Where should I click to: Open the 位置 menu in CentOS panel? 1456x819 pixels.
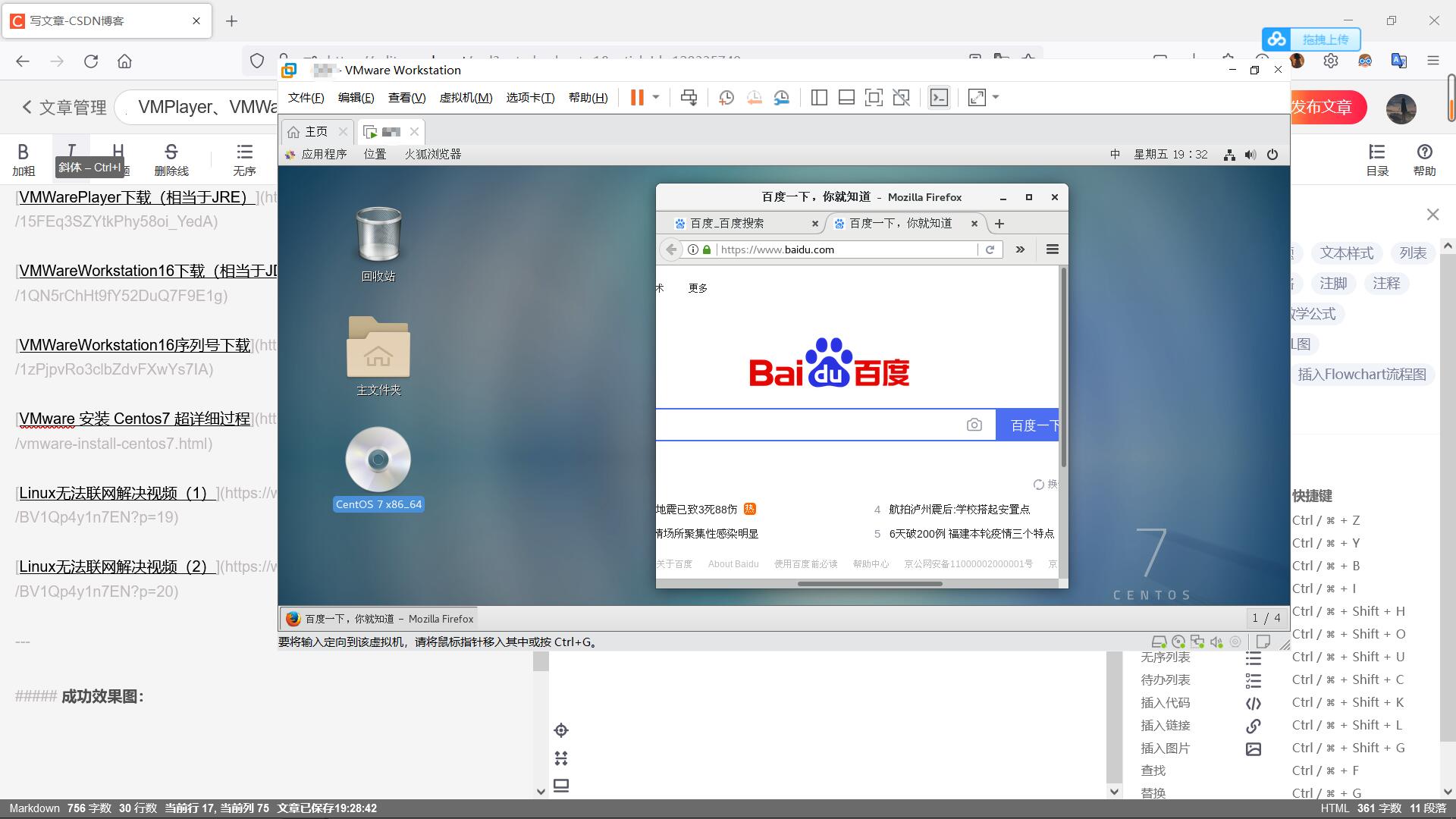click(x=375, y=154)
